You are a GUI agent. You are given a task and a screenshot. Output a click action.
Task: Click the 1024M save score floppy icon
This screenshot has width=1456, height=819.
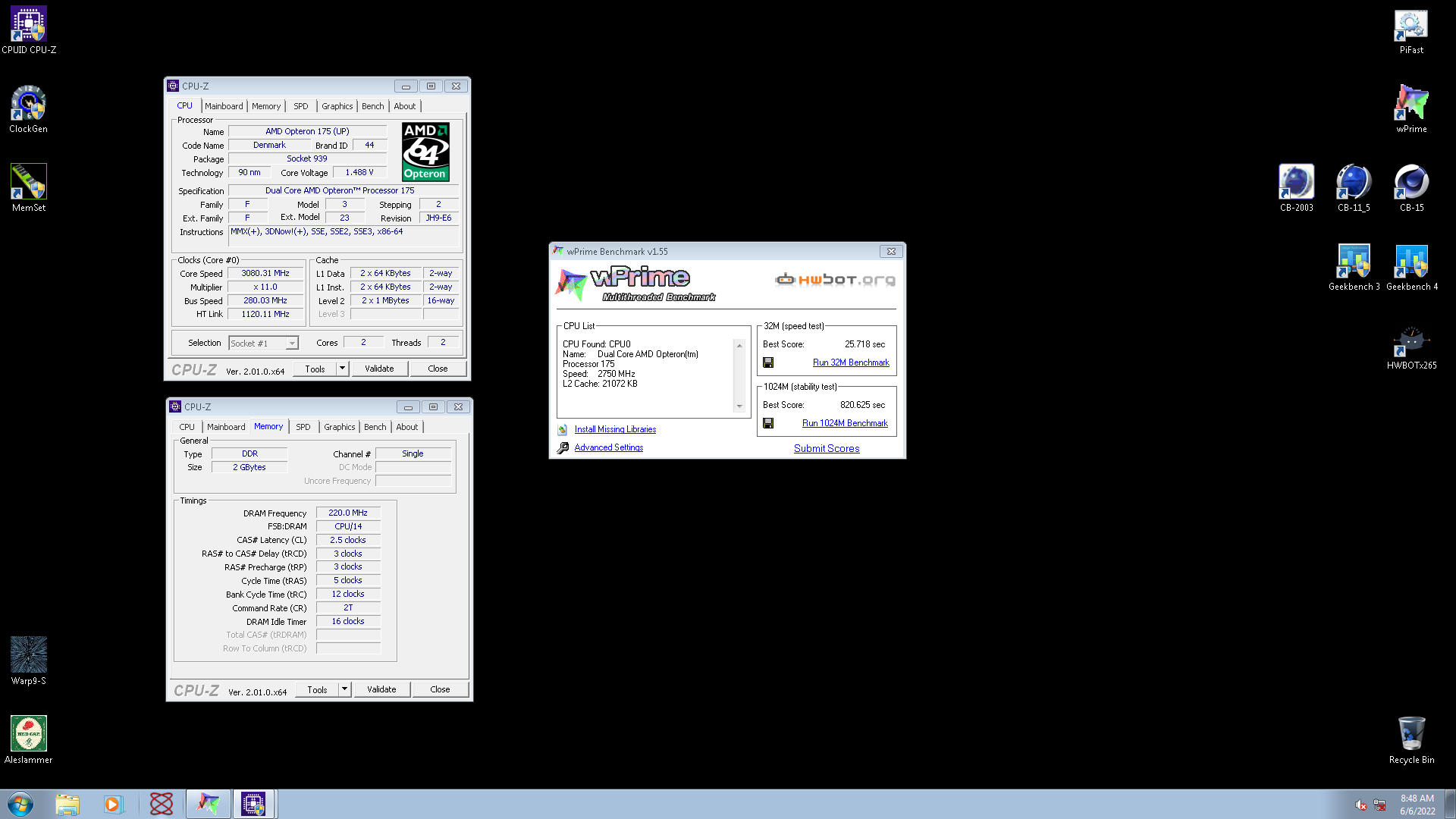768,423
